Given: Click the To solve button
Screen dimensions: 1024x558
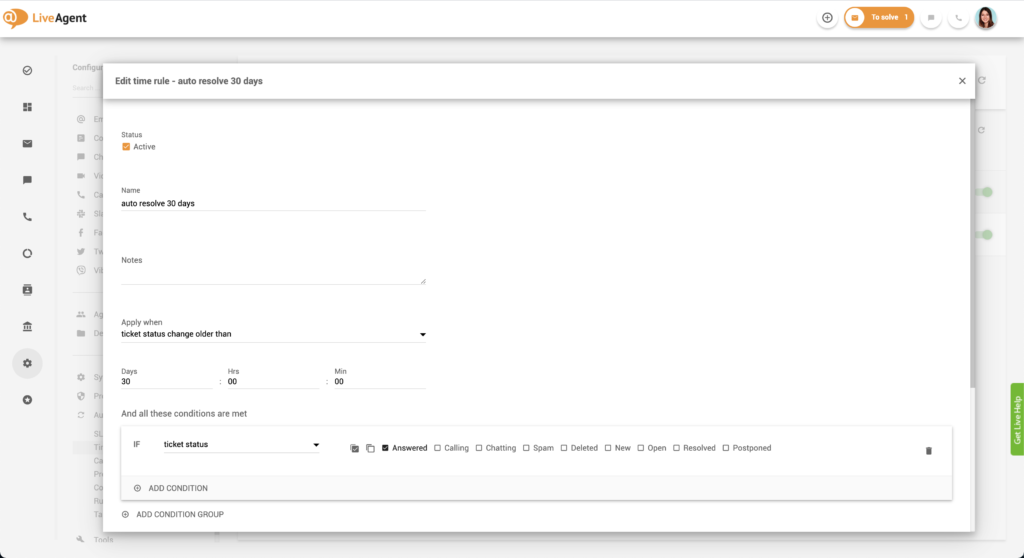Looking at the screenshot, I should point(879,18).
